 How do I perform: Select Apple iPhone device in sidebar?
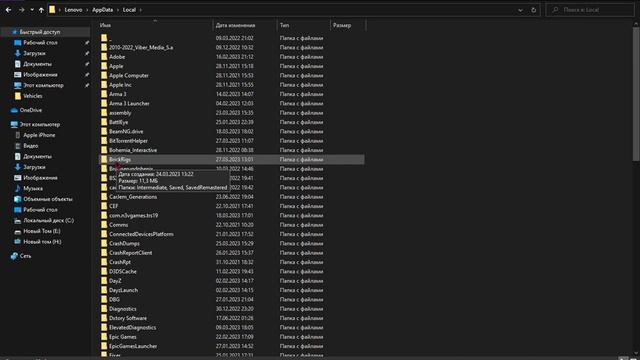39,135
